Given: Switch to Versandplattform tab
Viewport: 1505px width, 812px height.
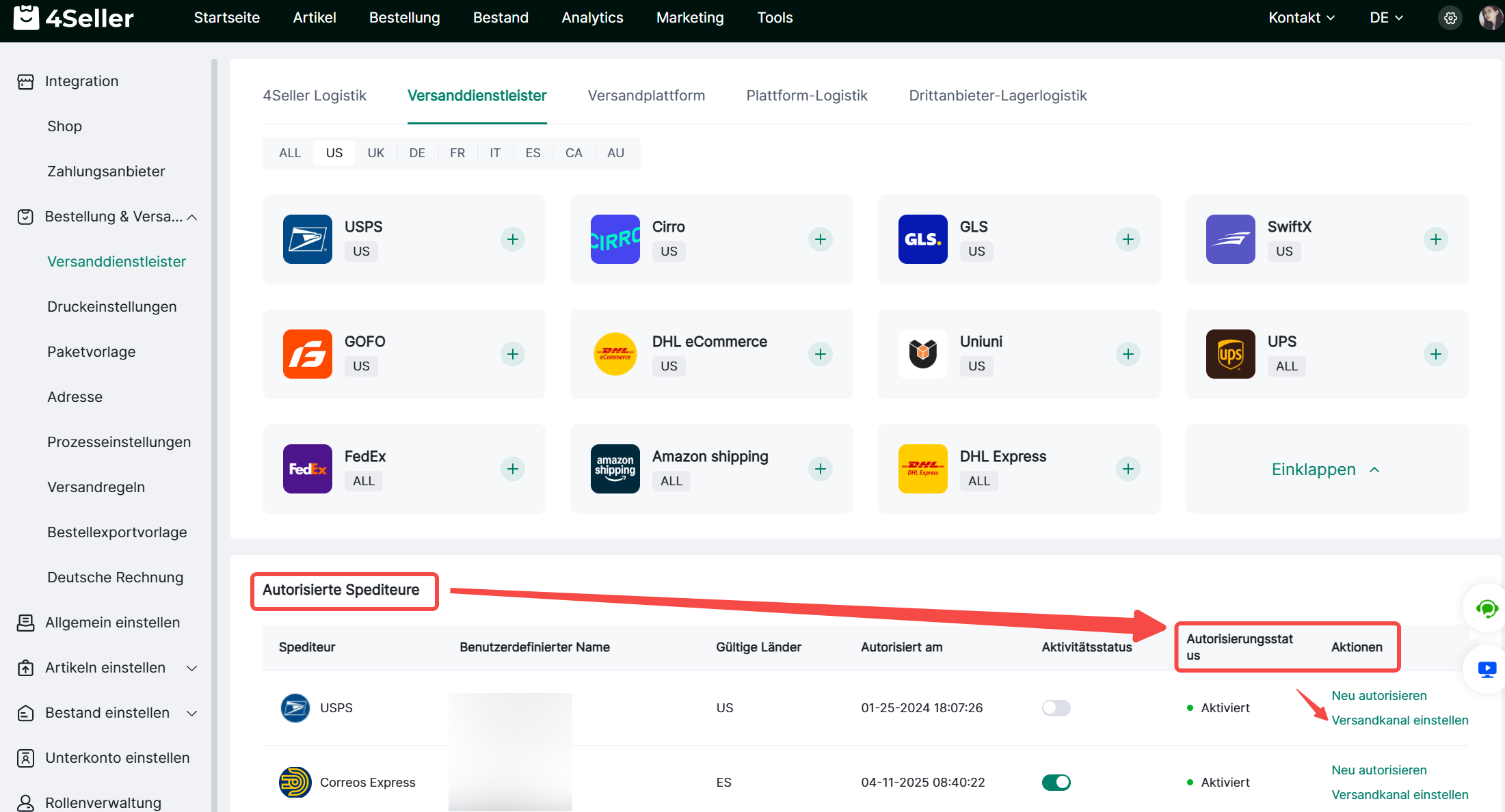Looking at the screenshot, I should (x=645, y=96).
